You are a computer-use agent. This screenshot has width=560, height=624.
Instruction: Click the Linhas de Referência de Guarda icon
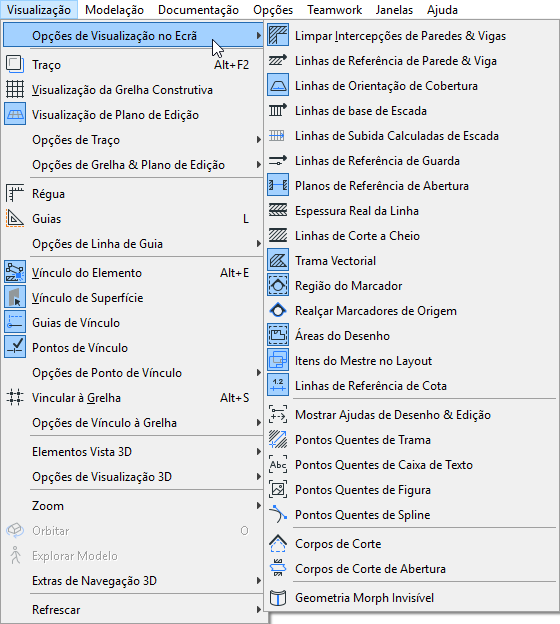click(278, 161)
